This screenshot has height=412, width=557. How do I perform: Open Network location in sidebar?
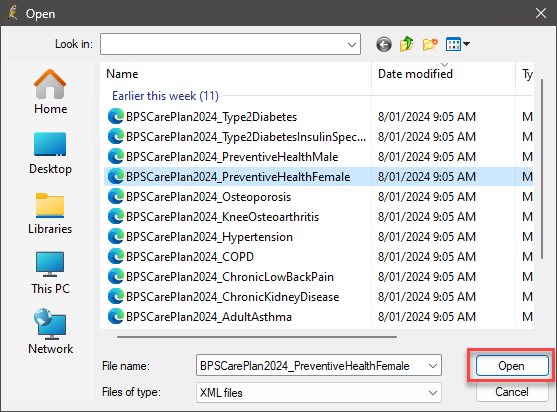pos(50,332)
